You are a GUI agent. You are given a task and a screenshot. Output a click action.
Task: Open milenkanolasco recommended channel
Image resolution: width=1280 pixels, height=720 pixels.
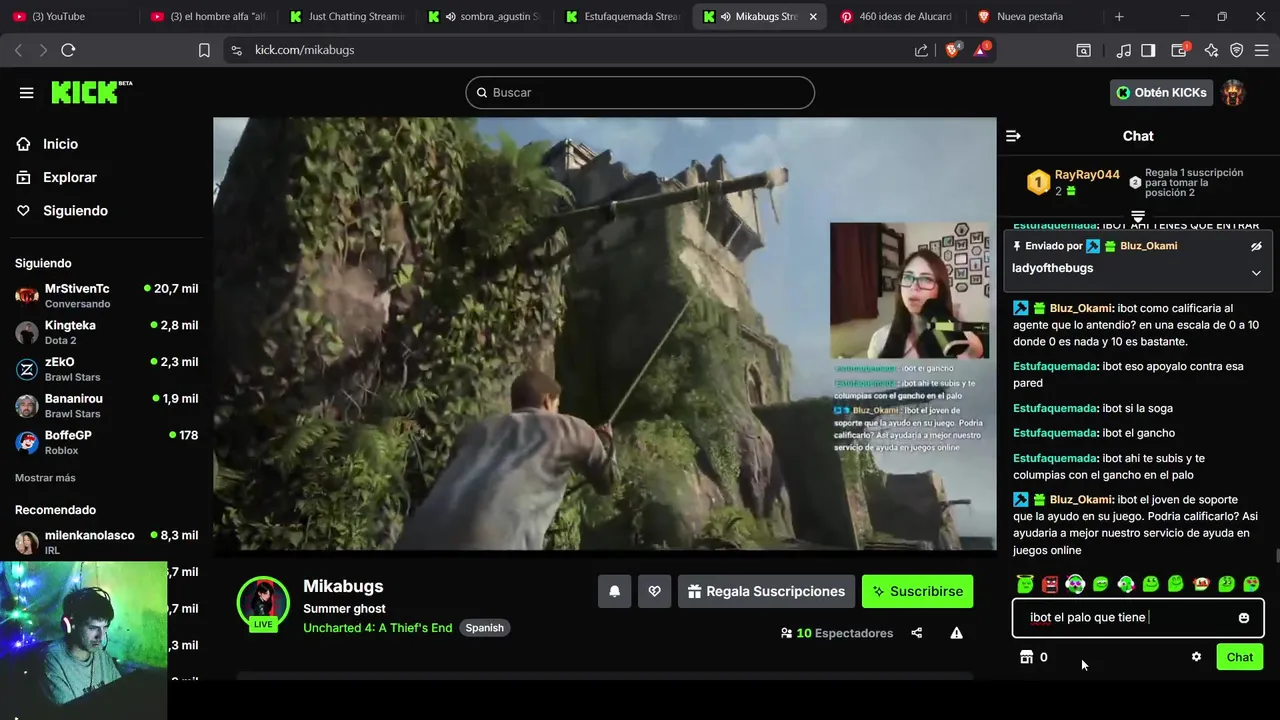click(107, 542)
